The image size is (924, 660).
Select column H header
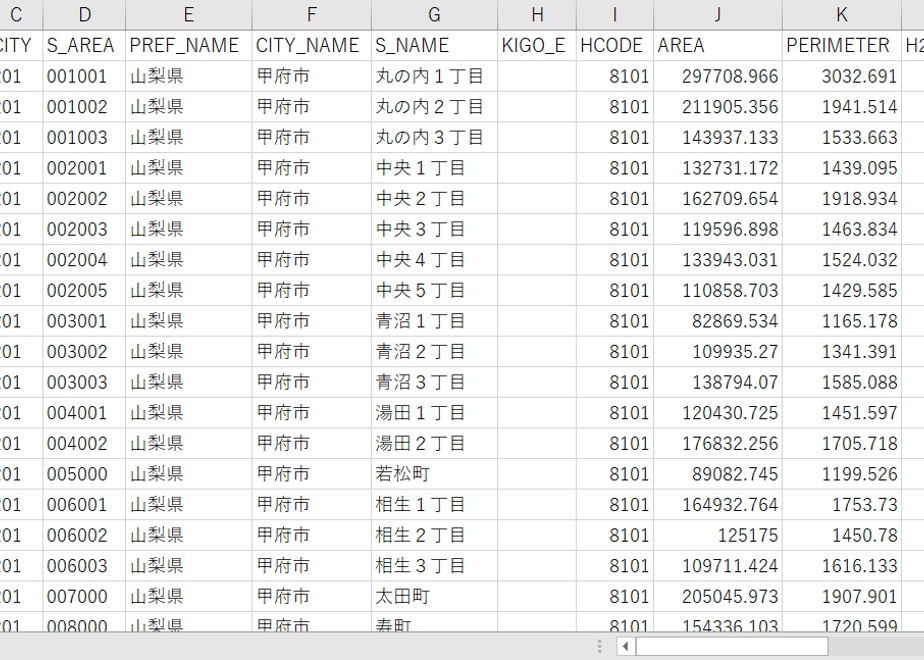pos(537,15)
